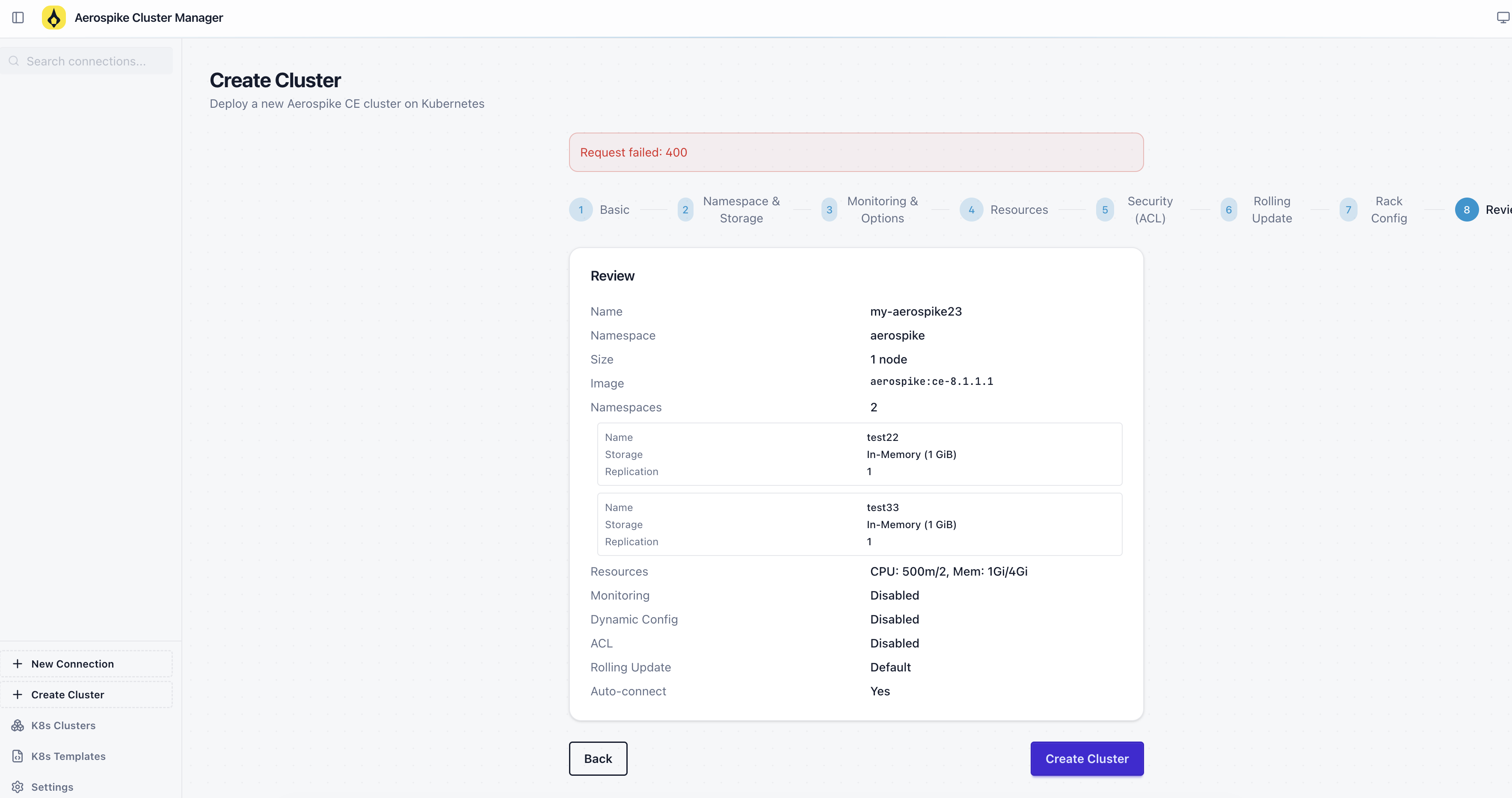
Task: Focus the Search connections field
Action: [x=94, y=61]
